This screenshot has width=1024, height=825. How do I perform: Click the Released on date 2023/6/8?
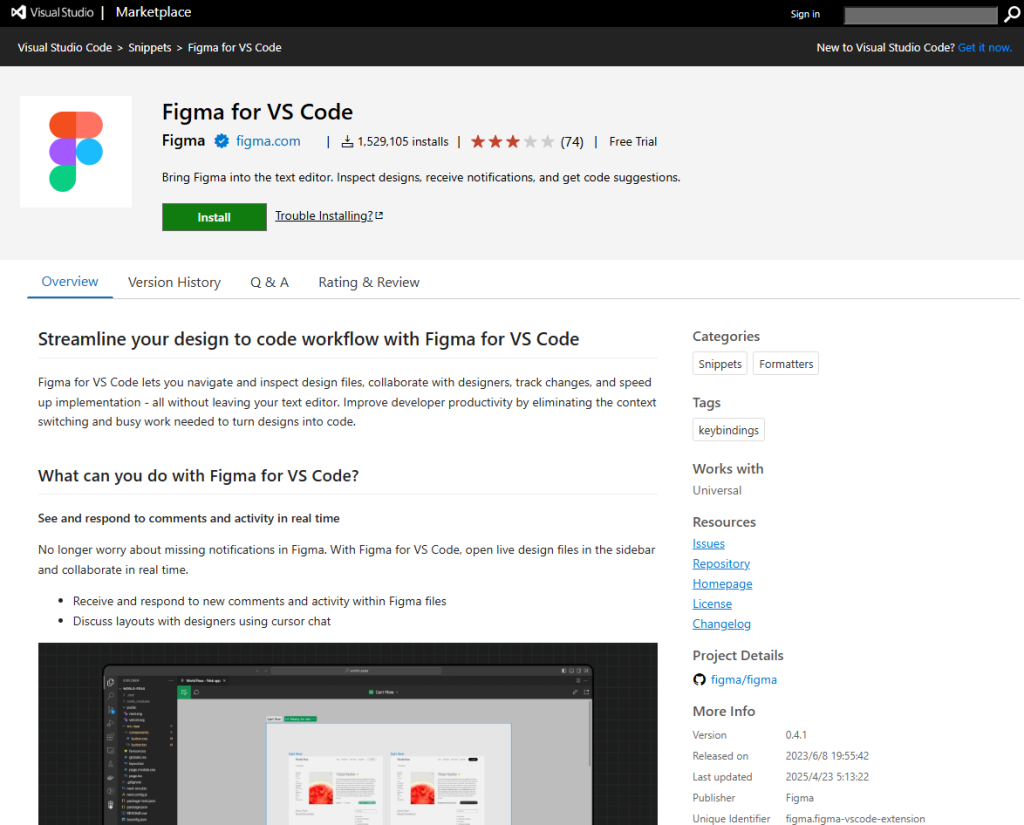[x=827, y=756]
